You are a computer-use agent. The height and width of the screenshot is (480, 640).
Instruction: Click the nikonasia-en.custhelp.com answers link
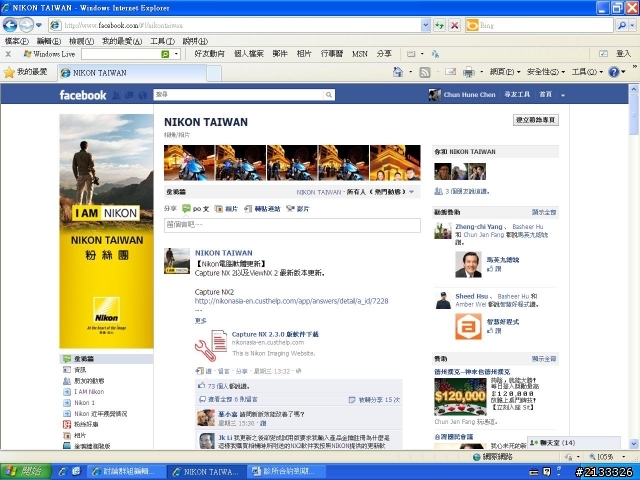291,301
